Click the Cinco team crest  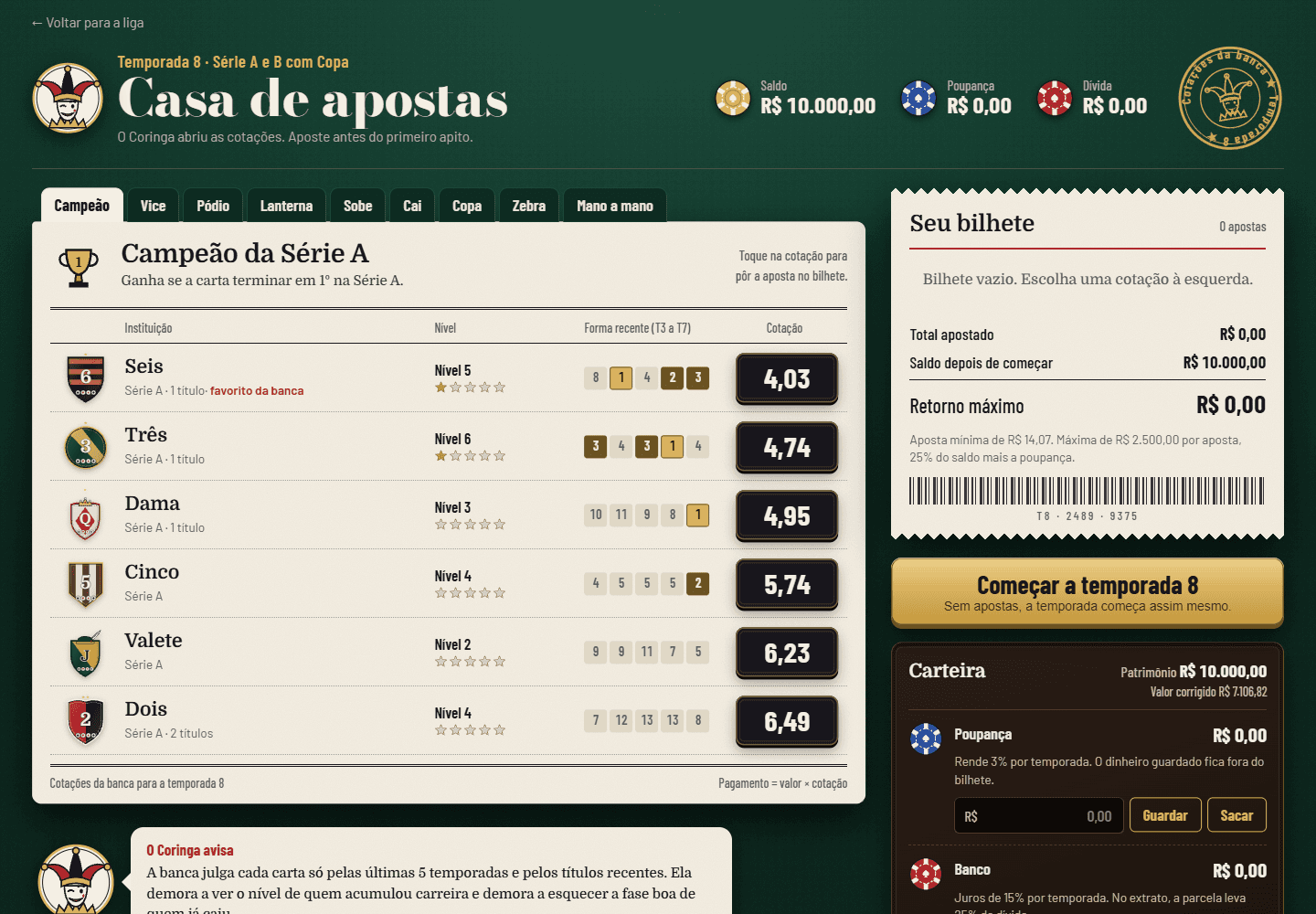point(86,584)
